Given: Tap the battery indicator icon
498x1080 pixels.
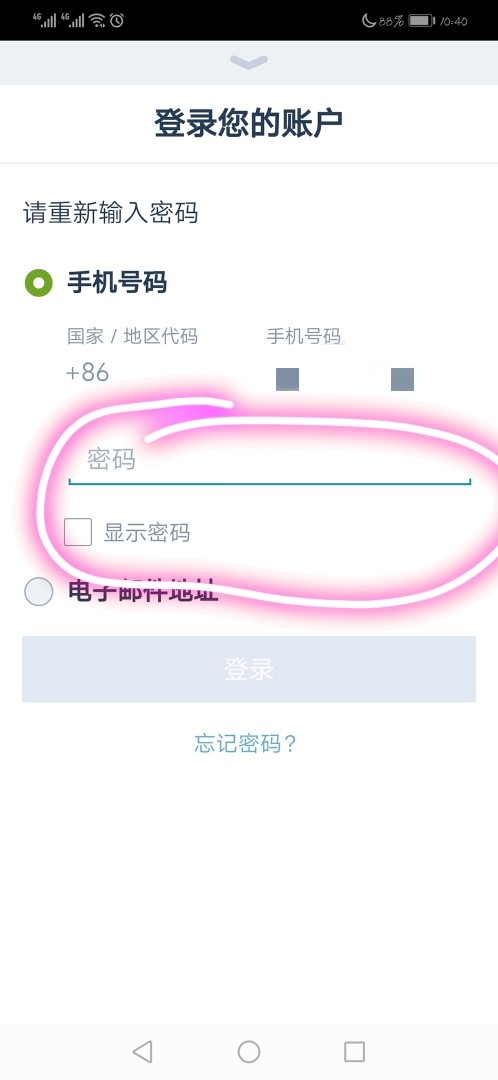Looking at the screenshot, I should pyautogui.click(x=422, y=21).
